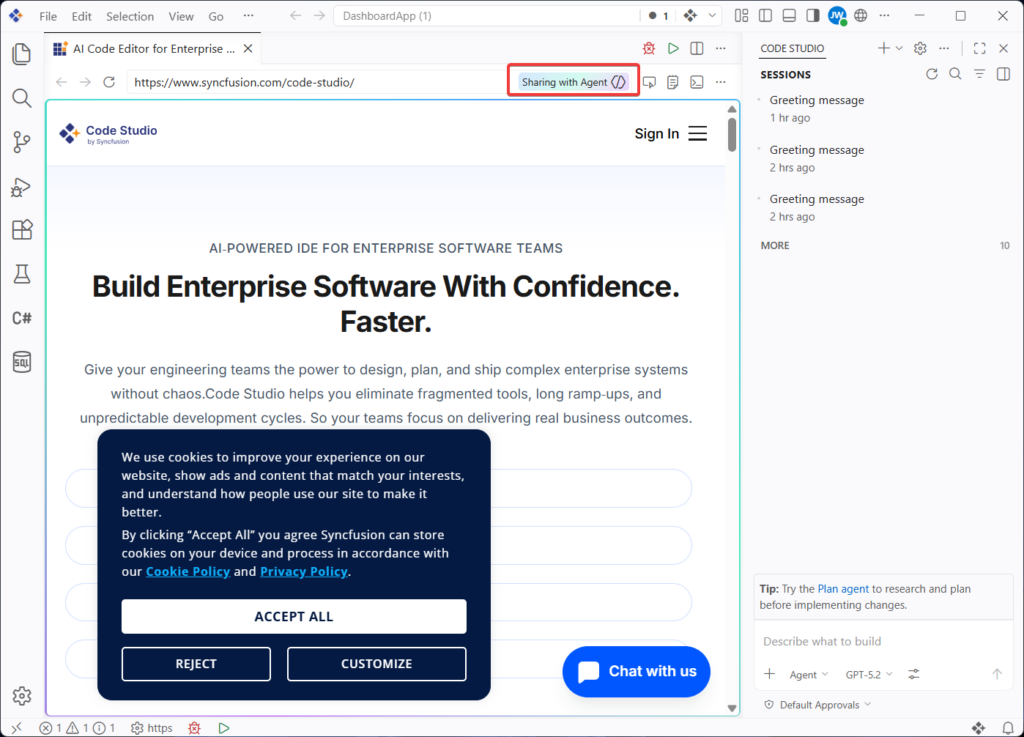
Task: Open the Agent mode dropdown
Action: (808, 674)
